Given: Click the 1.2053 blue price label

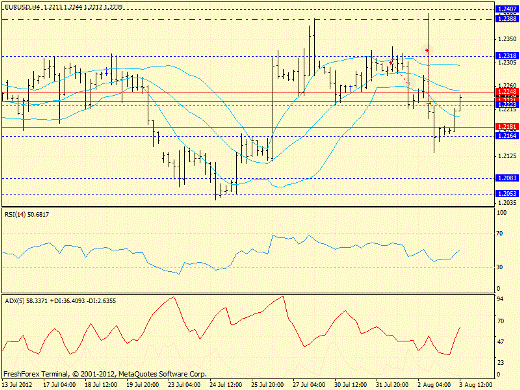Looking at the screenshot, I should coord(507,193).
